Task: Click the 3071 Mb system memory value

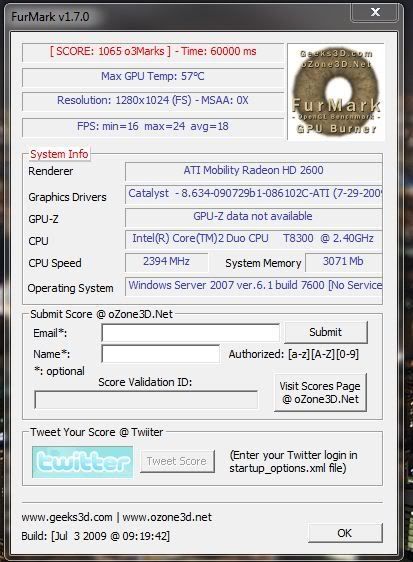Action: coord(343,262)
